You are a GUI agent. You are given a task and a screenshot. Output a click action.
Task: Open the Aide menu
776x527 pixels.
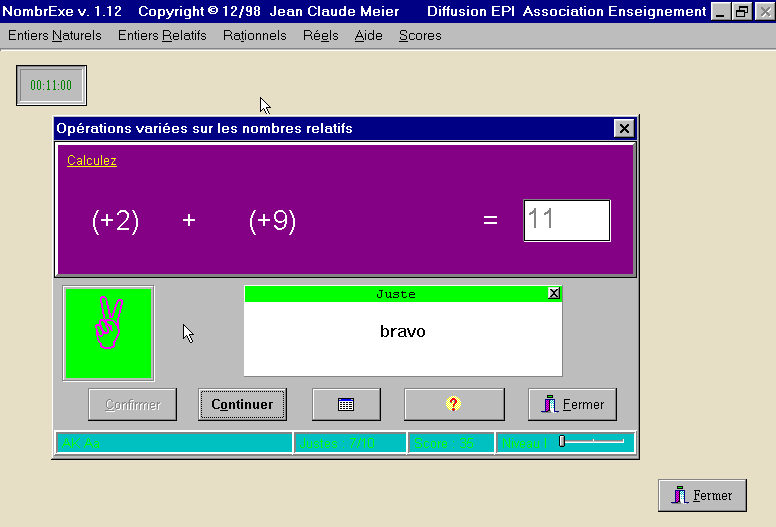pyautogui.click(x=368, y=35)
